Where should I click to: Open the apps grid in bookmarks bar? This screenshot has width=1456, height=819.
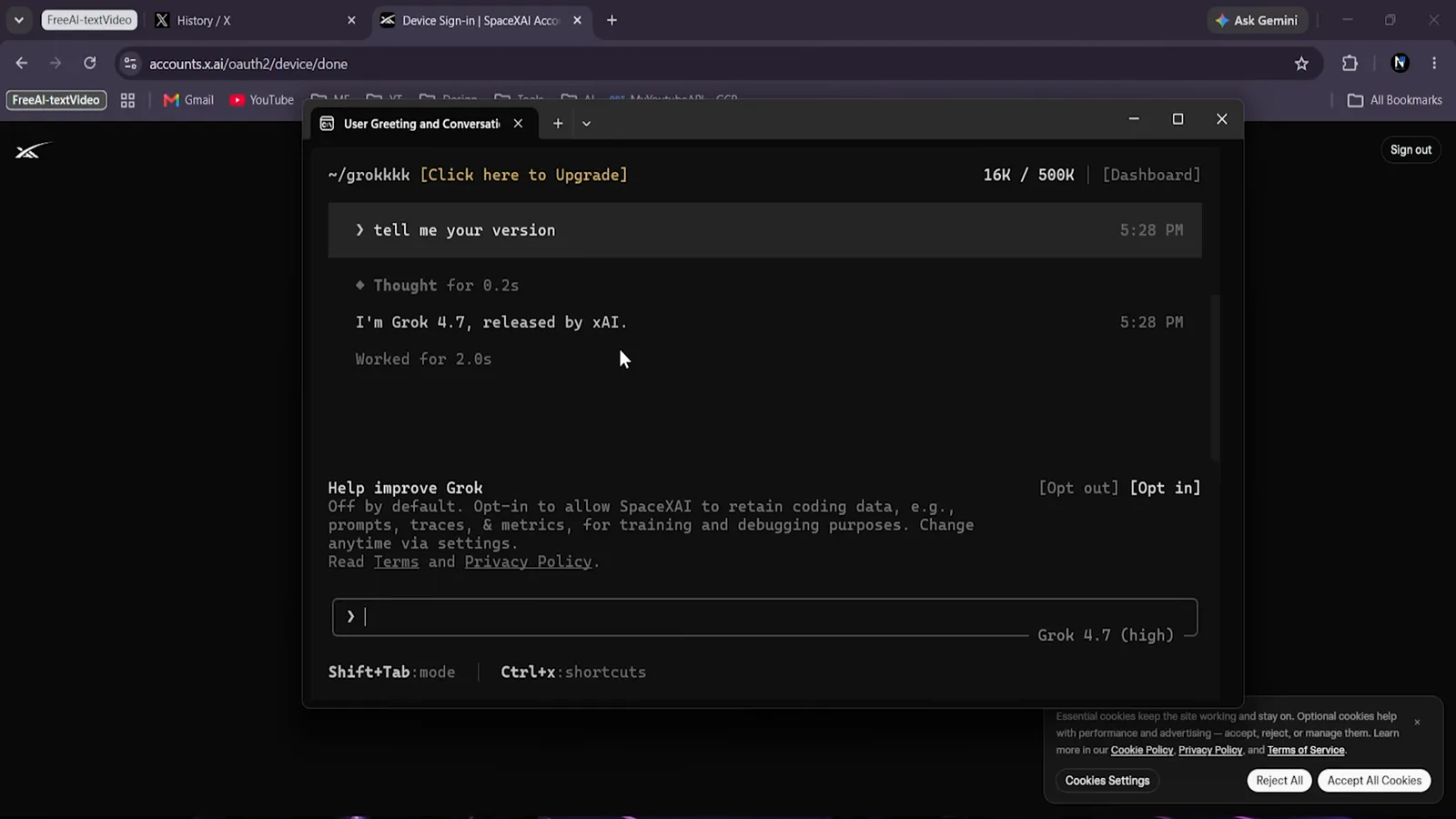(127, 100)
